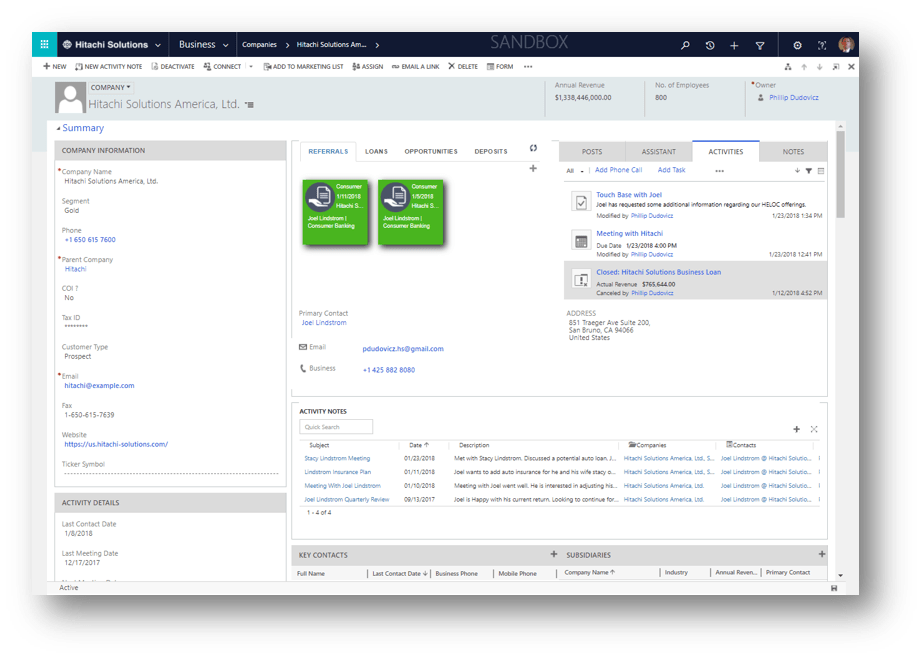Switch to the ASSISTANT tab
This screenshot has width=924, height=660.
659,151
